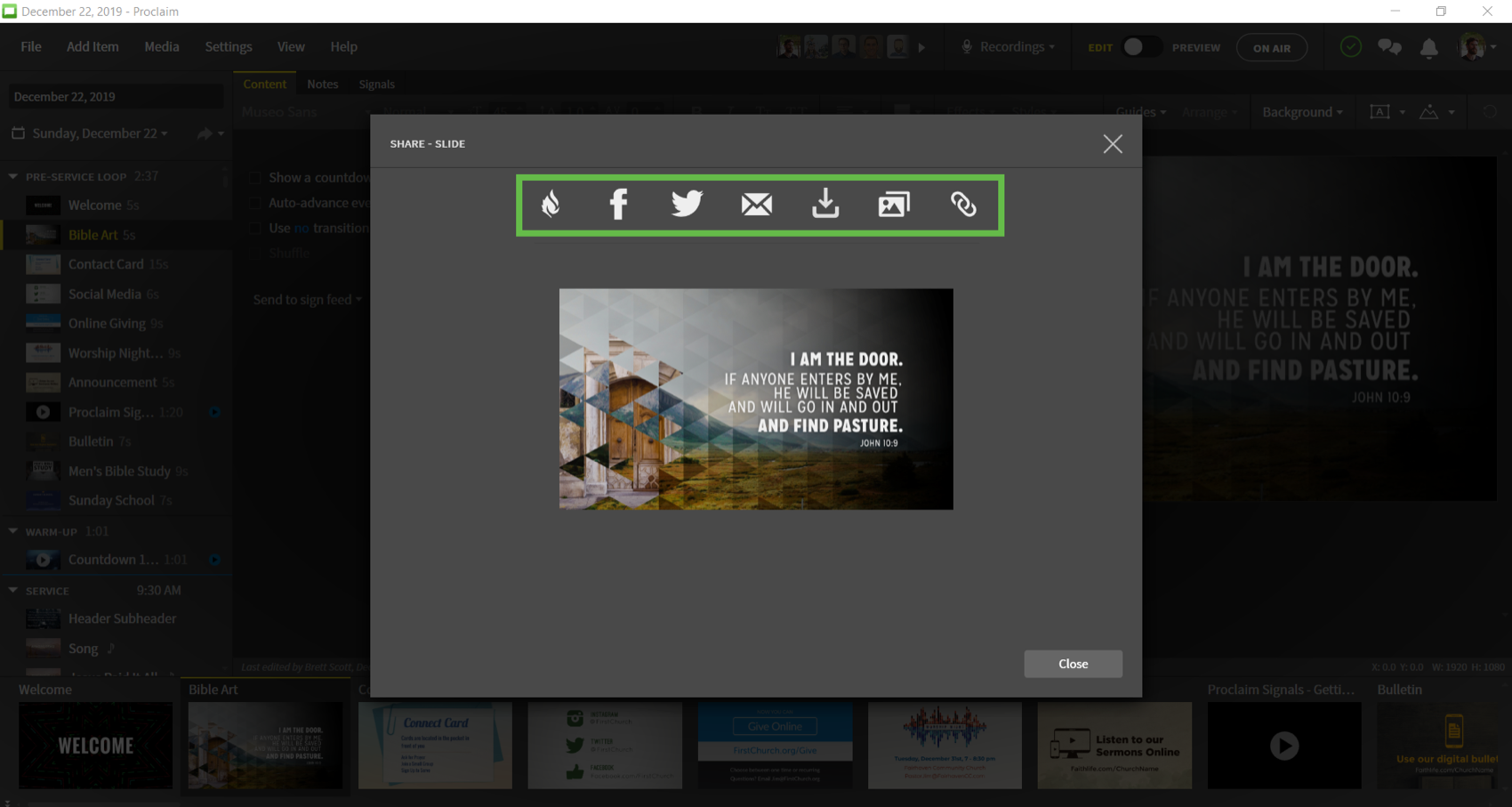This screenshot has height=807, width=1512.
Task: Select the Bulletin item
Action: [x=116, y=441]
